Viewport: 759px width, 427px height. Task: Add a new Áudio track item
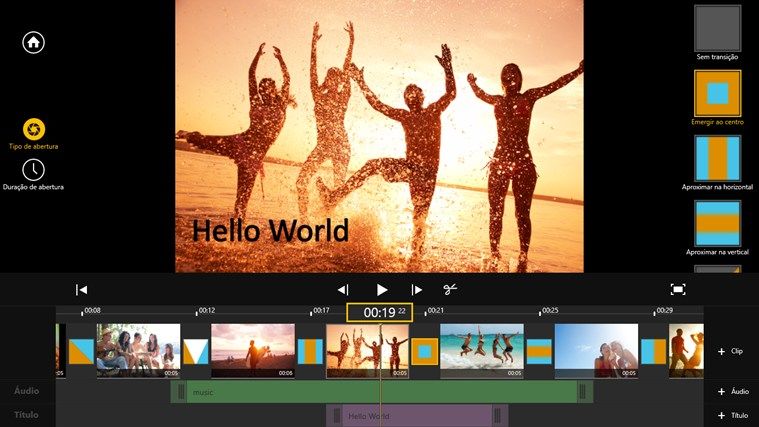click(x=733, y=391)
